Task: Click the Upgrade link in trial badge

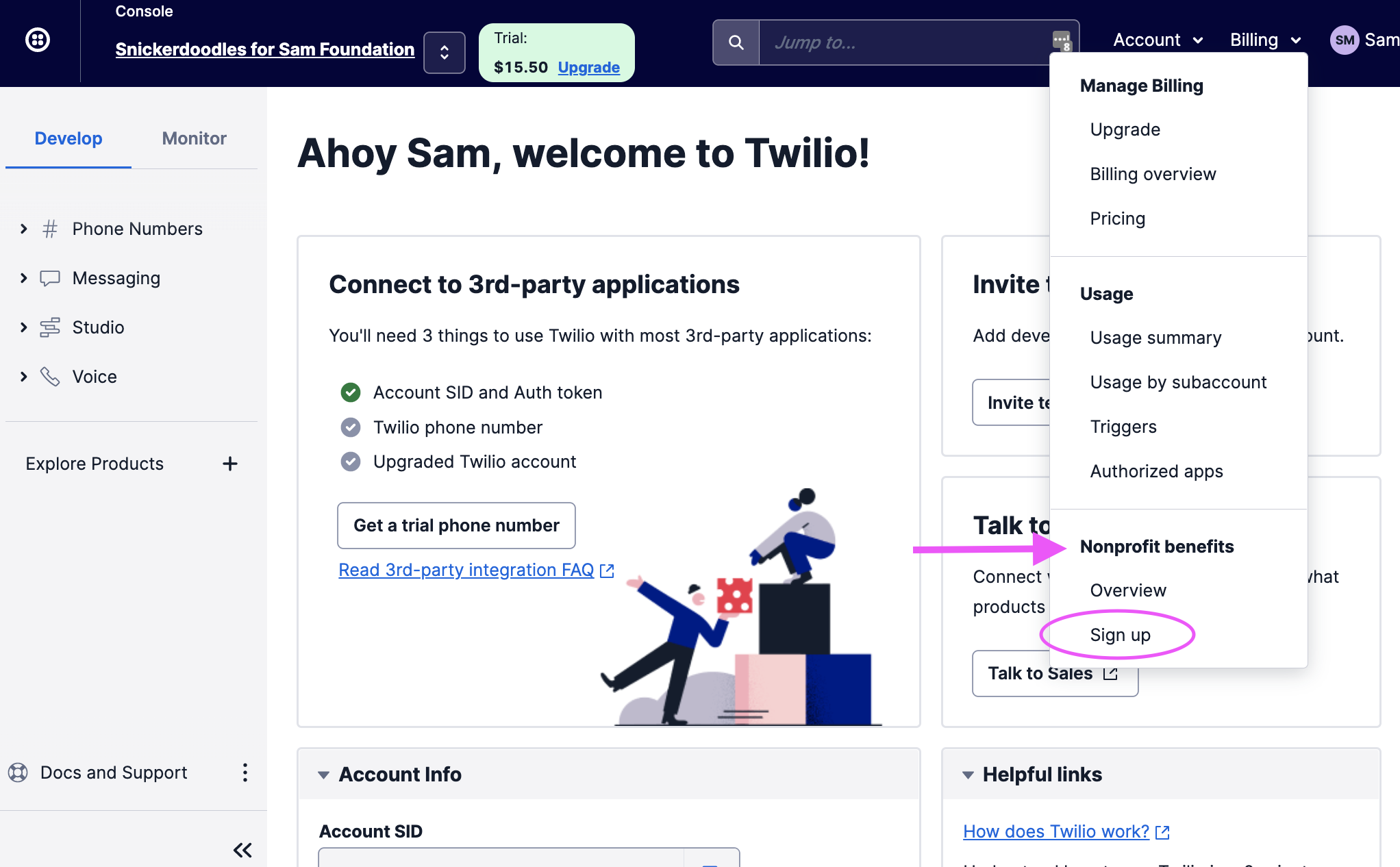Action: click(x=588, y=67)
